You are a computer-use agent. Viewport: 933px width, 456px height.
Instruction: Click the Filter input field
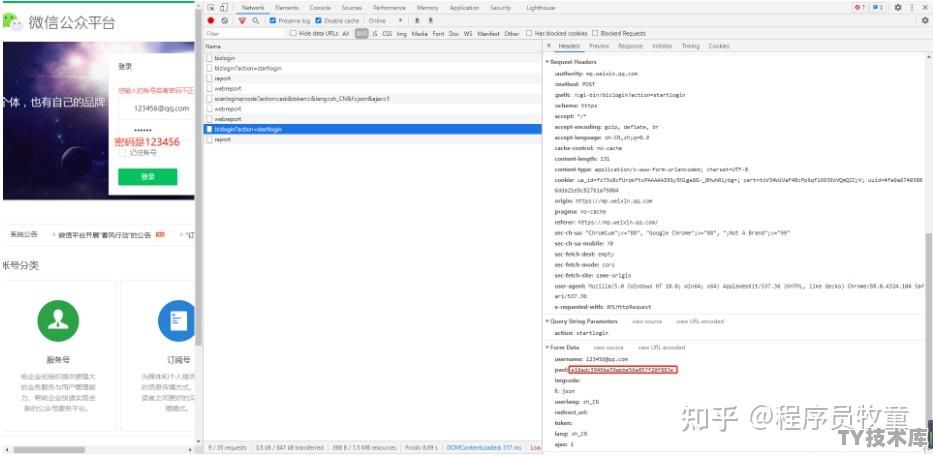tap(245, 34)
